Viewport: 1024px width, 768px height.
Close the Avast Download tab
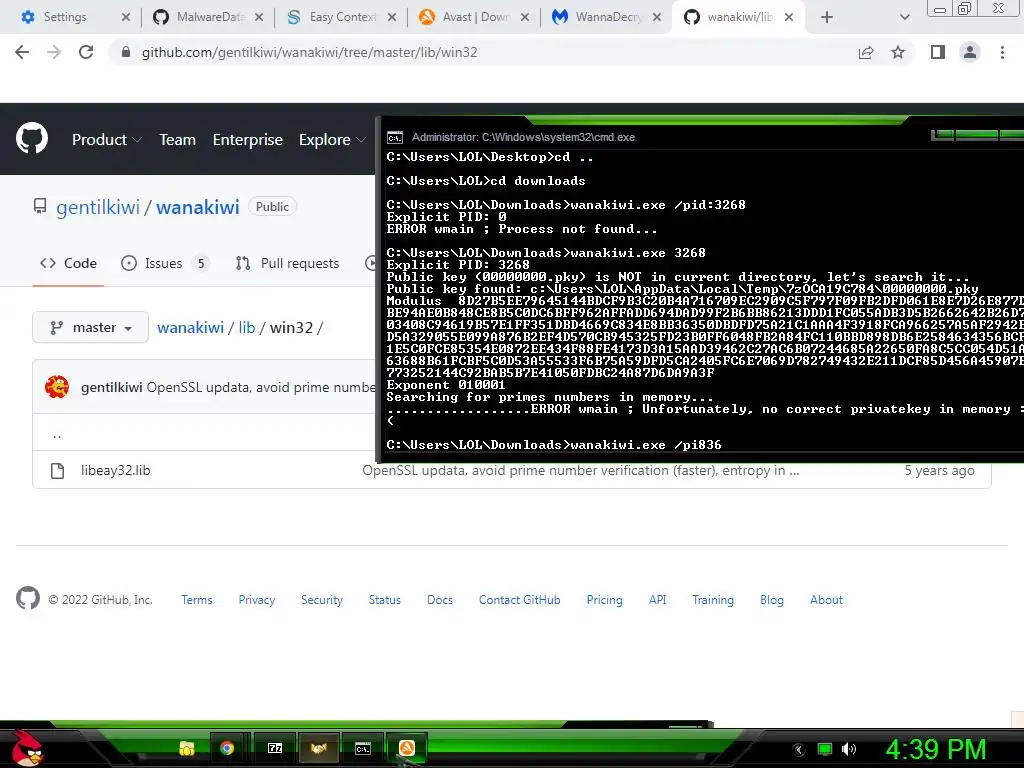(x=525, y=17)
